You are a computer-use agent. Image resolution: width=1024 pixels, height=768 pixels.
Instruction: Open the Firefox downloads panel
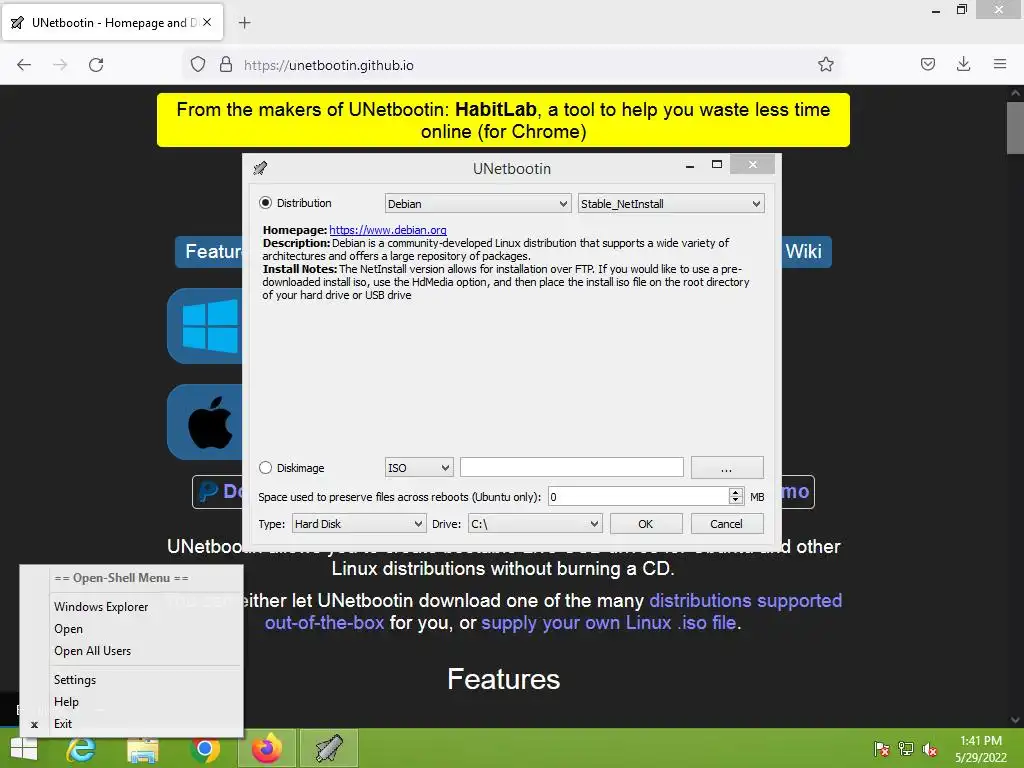pyautogui.click(x=963, y=64)
